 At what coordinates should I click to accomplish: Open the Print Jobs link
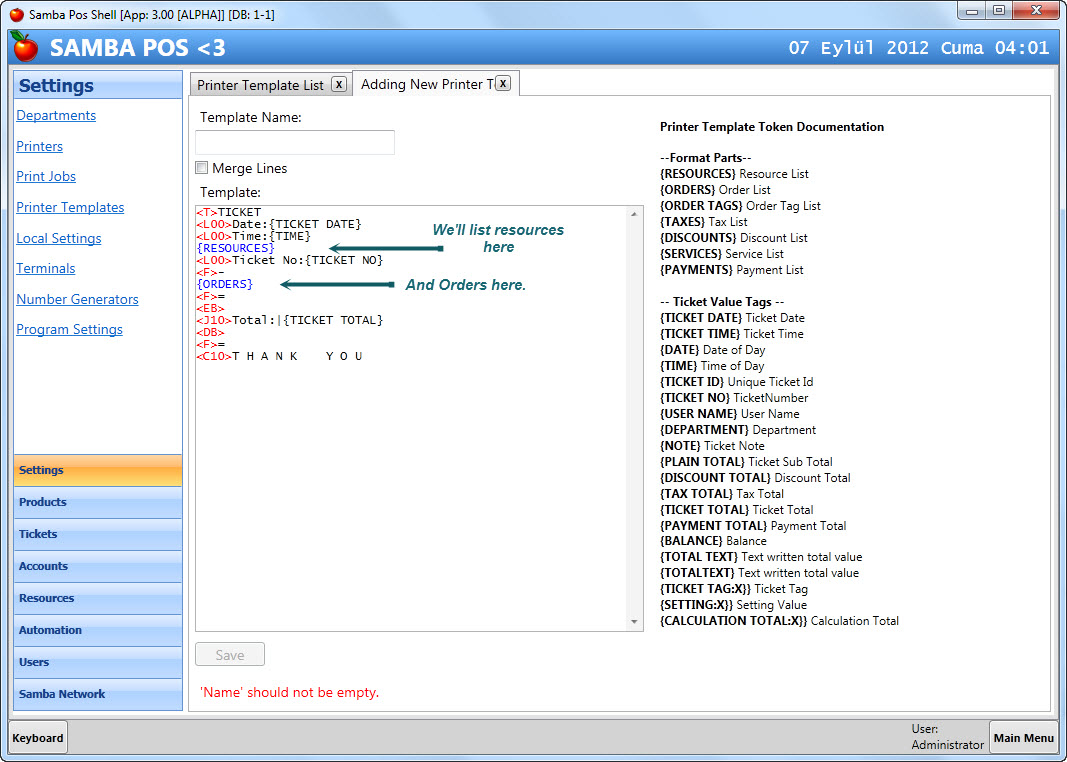pyautogui.click(x=46, y=176)
